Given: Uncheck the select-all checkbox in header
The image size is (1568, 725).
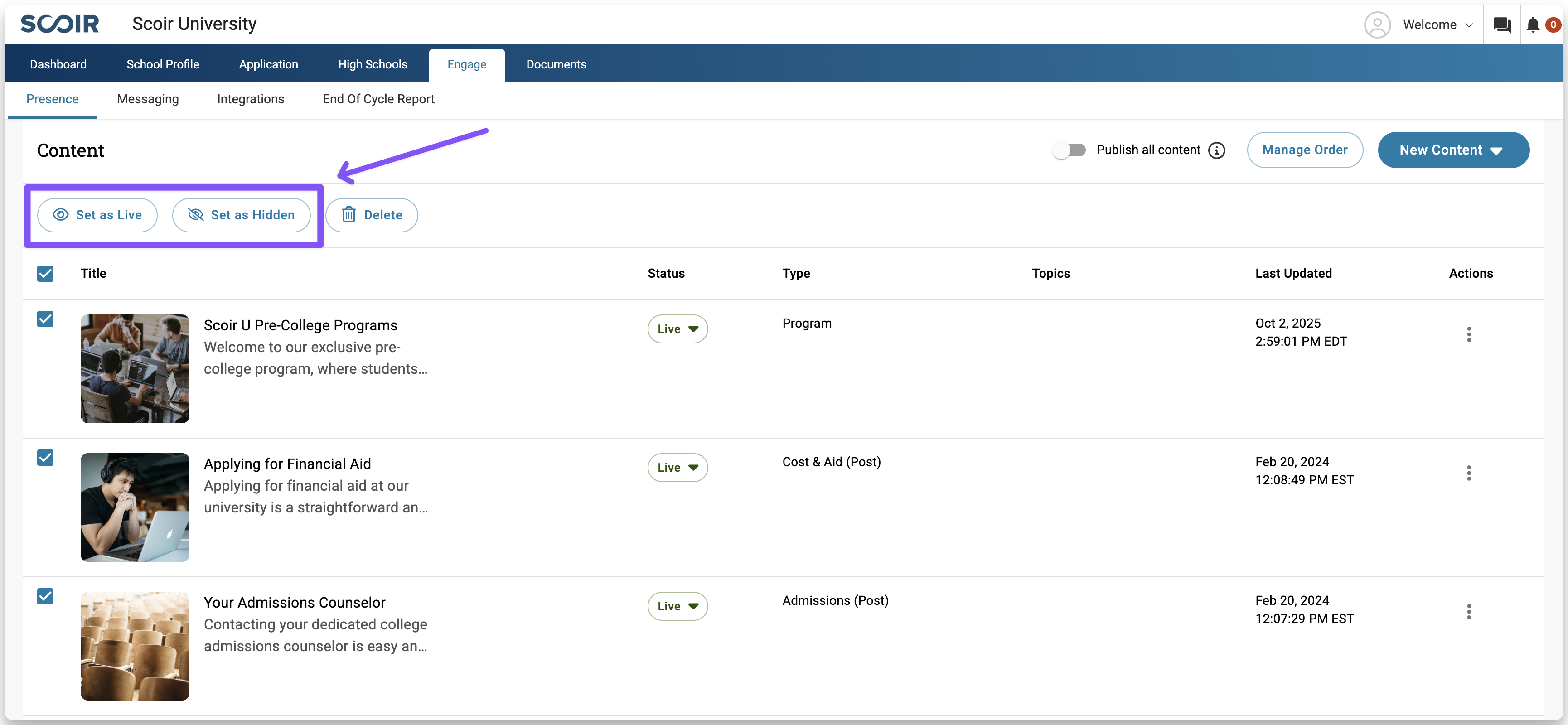Looking at the screenshot, I should [45, 273].
